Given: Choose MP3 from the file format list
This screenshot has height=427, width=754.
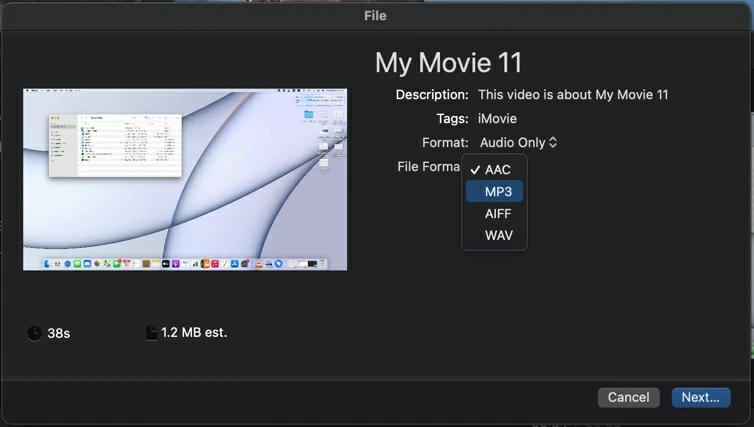Looking at the screenshot, I should tap(498, 191).
